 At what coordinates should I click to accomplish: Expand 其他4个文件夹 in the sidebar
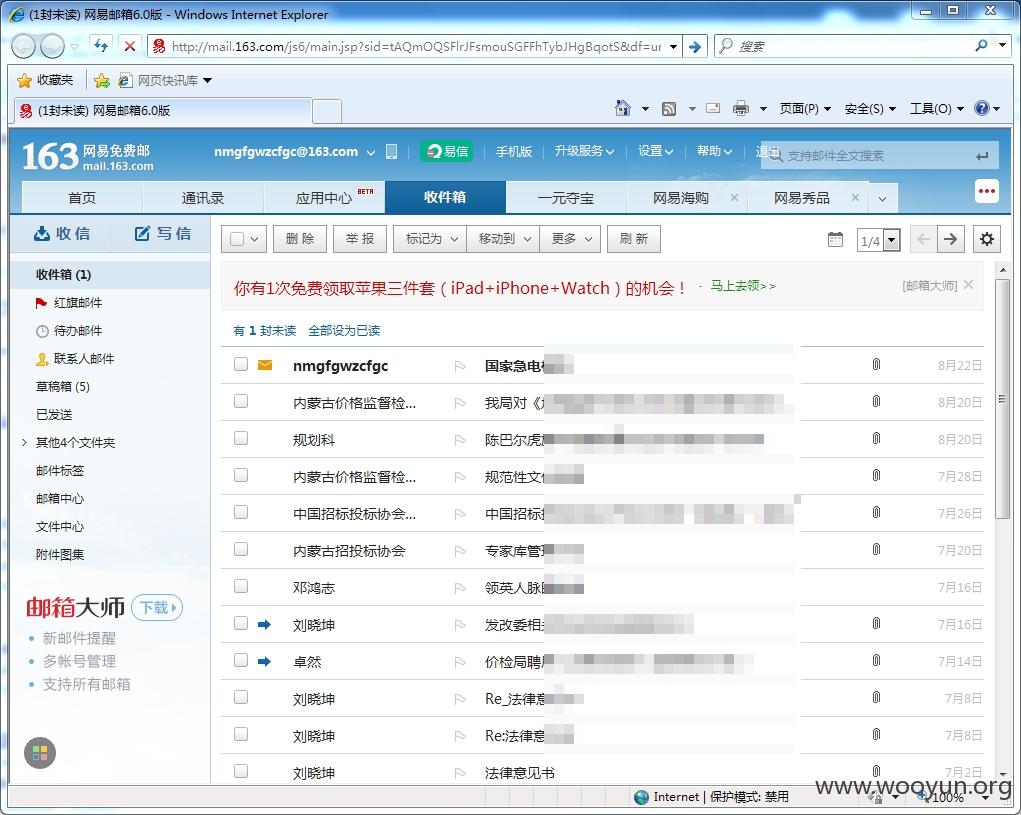24,443
